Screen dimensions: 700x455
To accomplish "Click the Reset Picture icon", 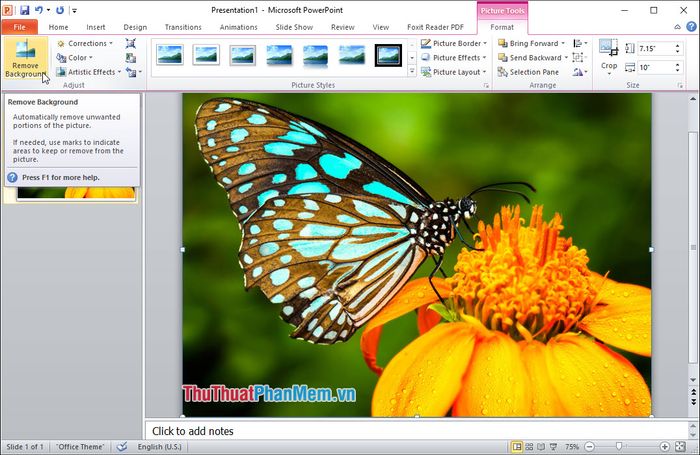I will 131,72.
